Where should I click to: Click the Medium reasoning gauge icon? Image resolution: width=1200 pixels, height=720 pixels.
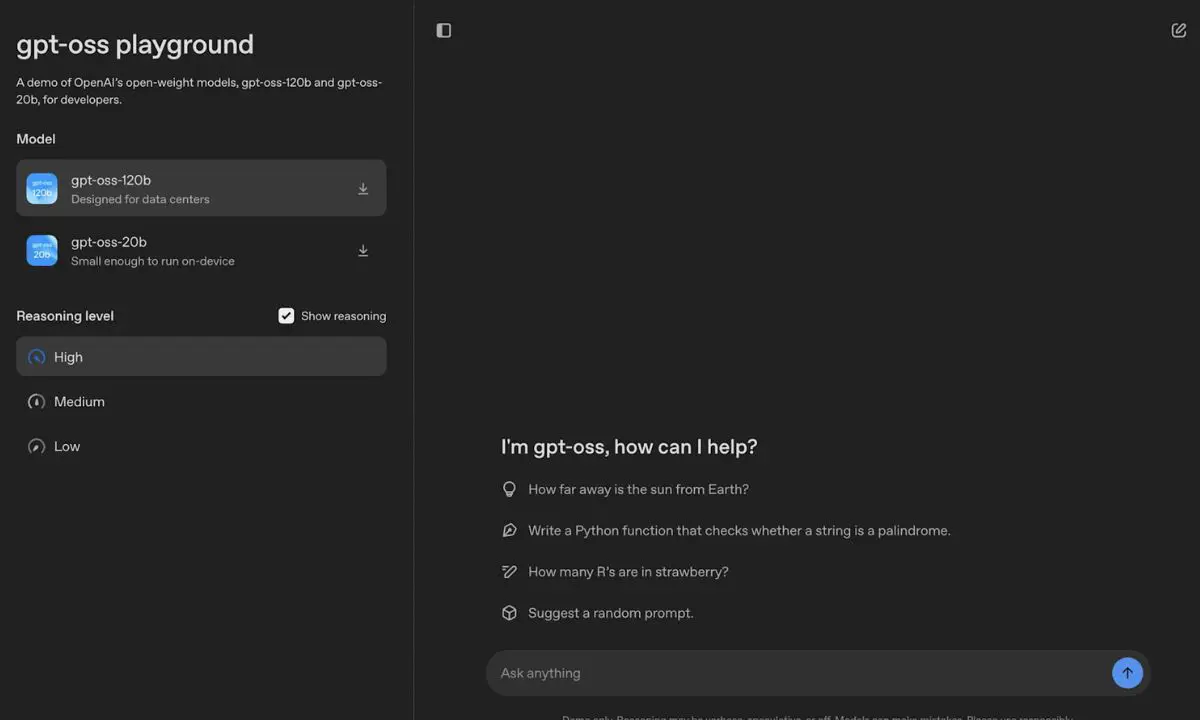pyautogui.click(x=37, y=402)
